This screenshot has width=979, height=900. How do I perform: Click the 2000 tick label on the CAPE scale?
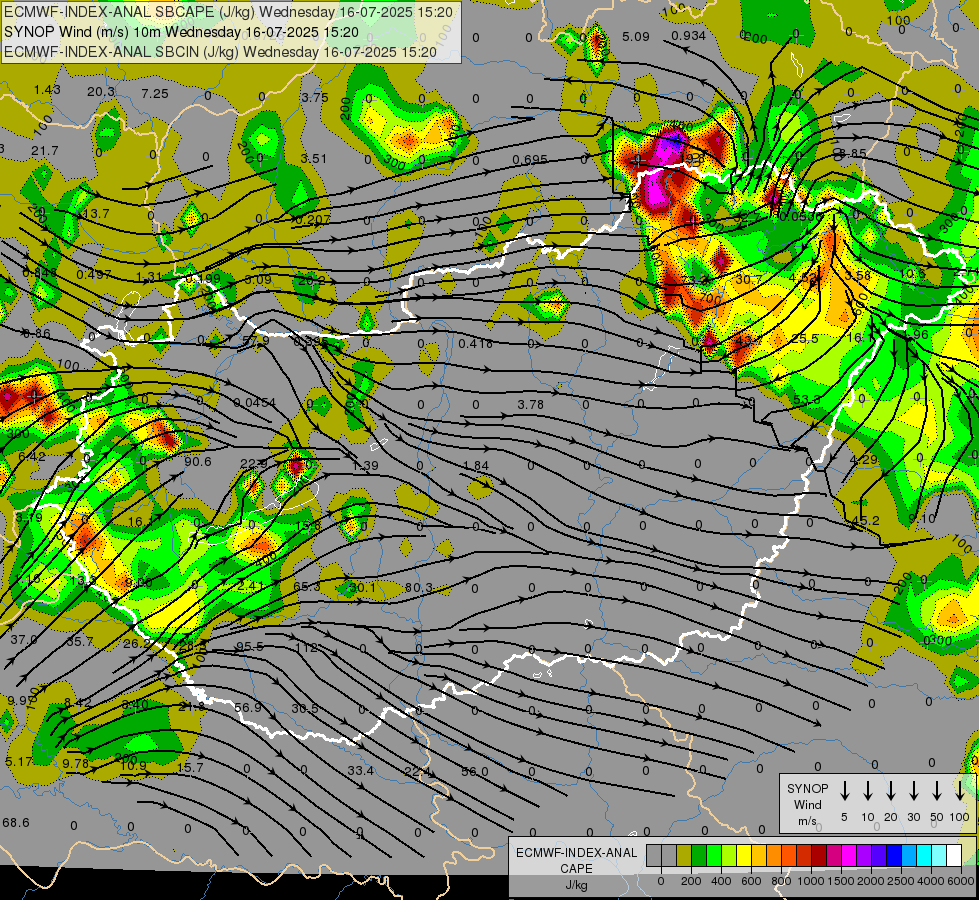tap(871, 881)
